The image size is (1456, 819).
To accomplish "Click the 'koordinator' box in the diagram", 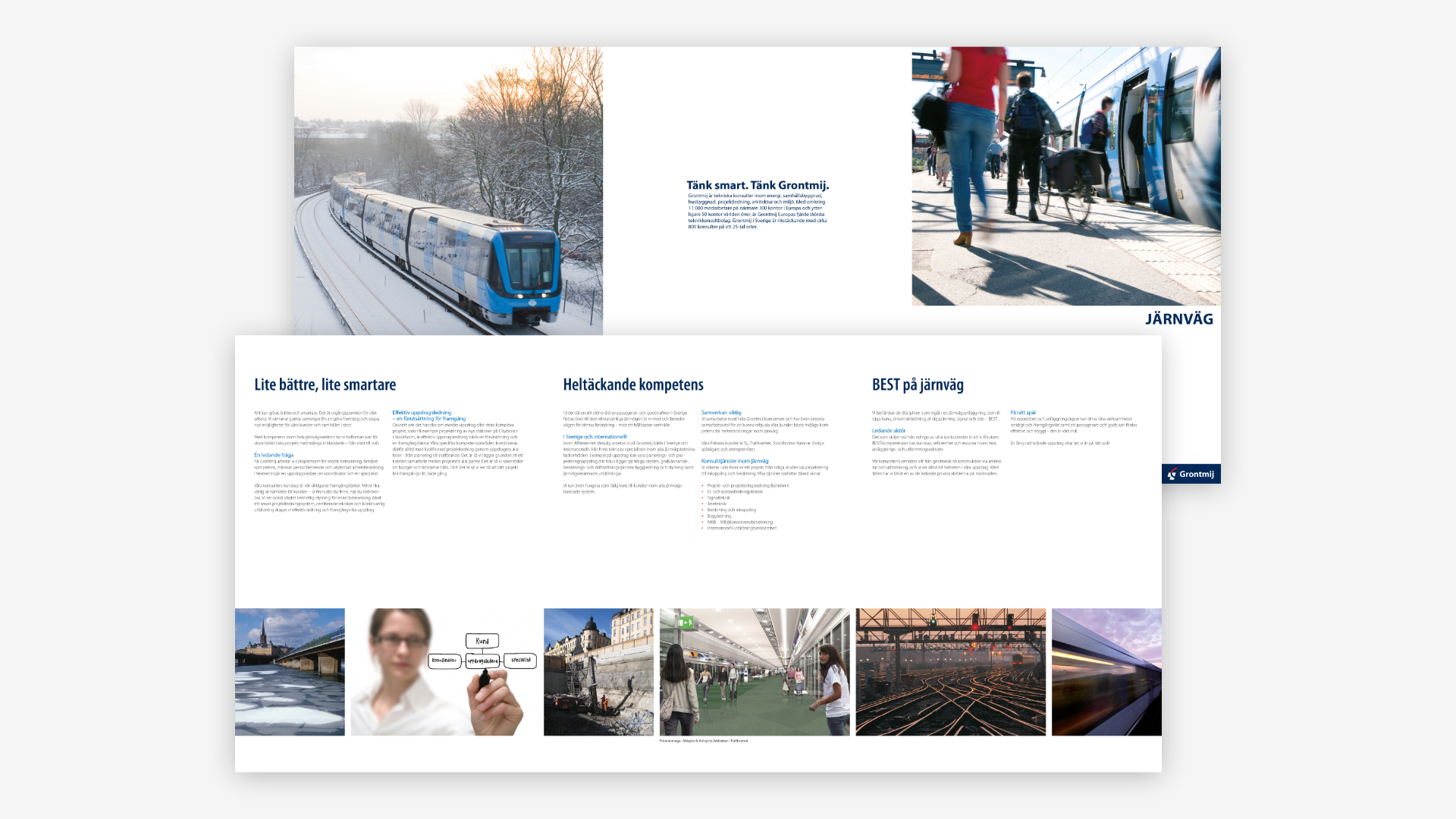I will pyautogui.click(x=444, y=661).
